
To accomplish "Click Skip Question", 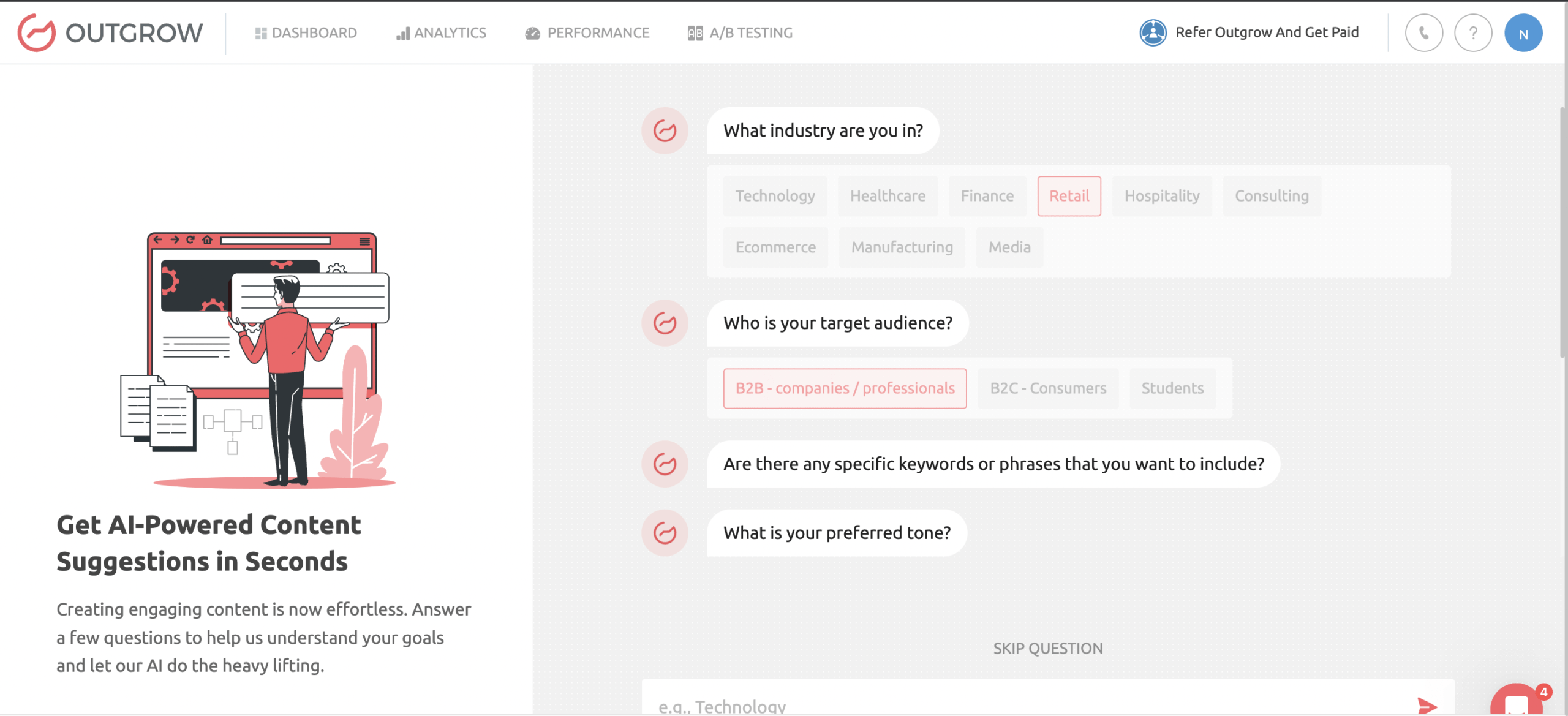I will (x=1047, y=648).
